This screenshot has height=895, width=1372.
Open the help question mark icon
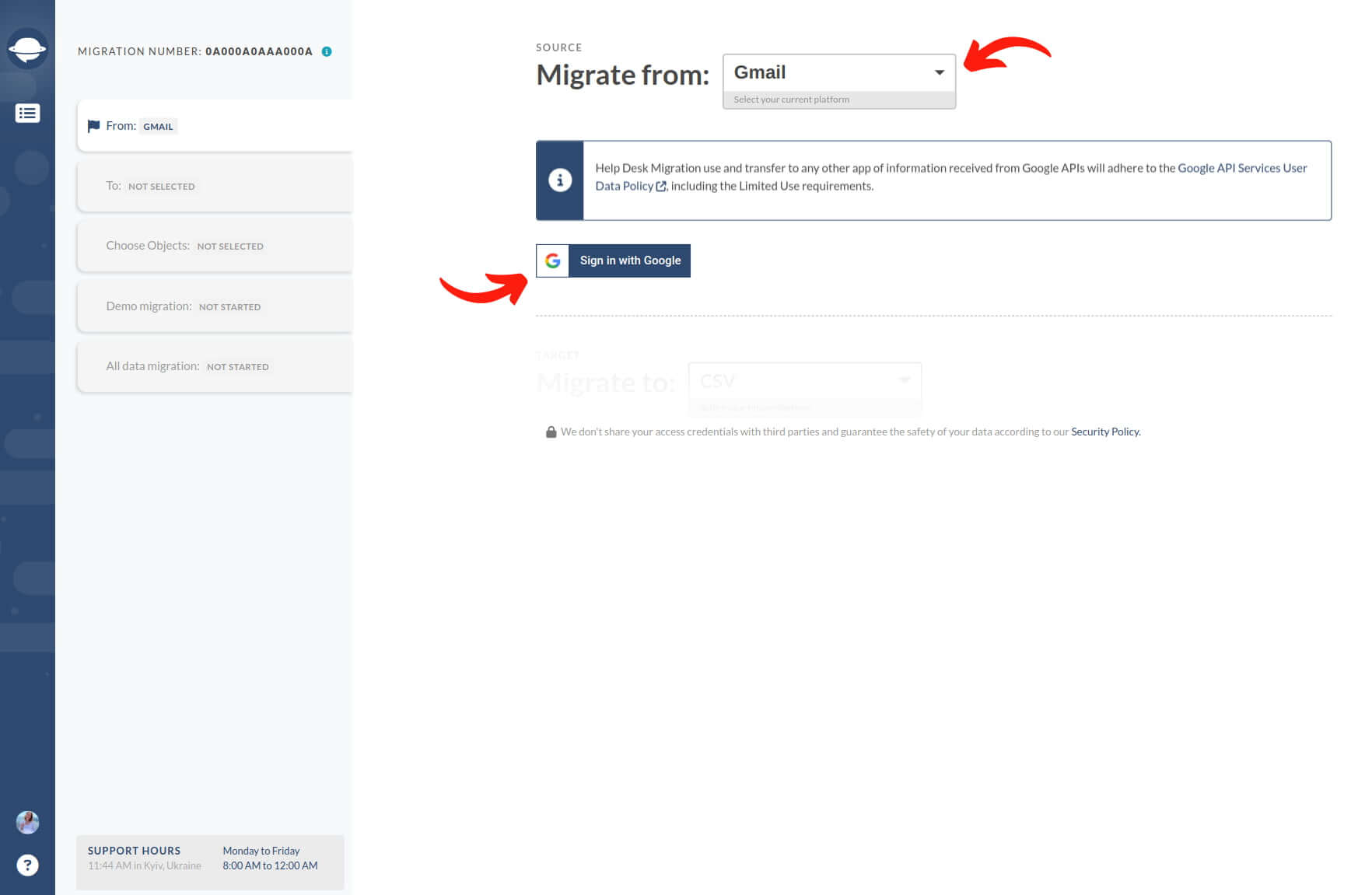coord(27,865)
